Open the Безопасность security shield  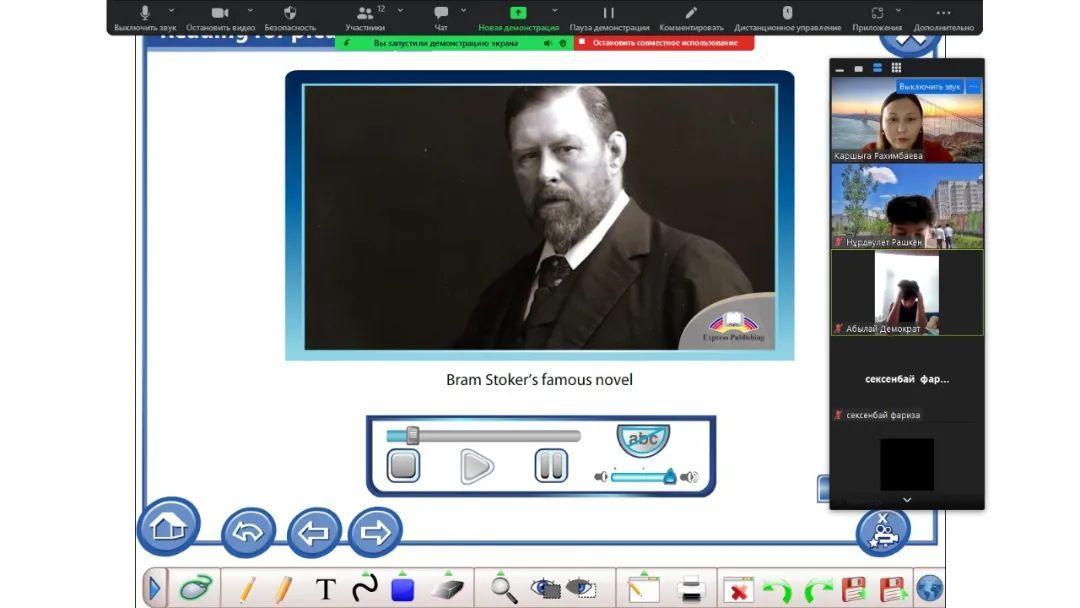pos(290,17)
